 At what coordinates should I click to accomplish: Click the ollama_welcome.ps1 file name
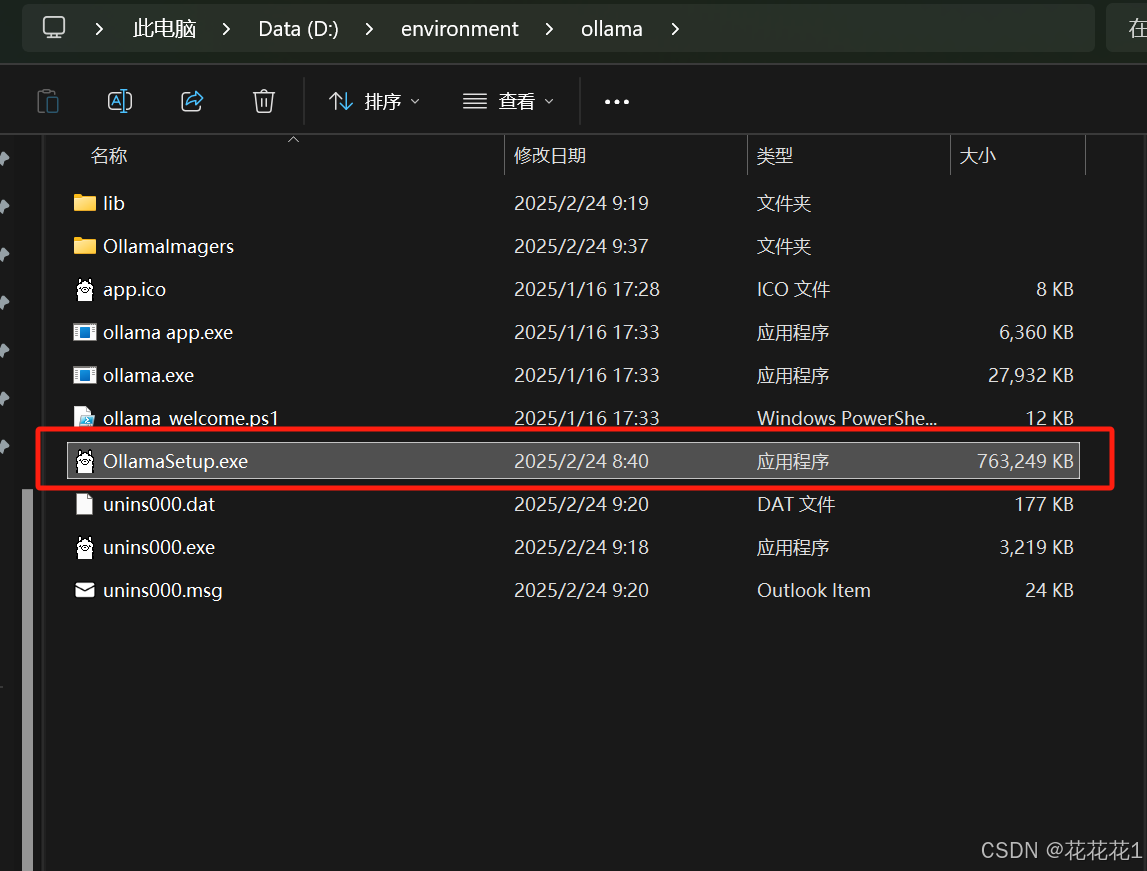tap(191, 418)
